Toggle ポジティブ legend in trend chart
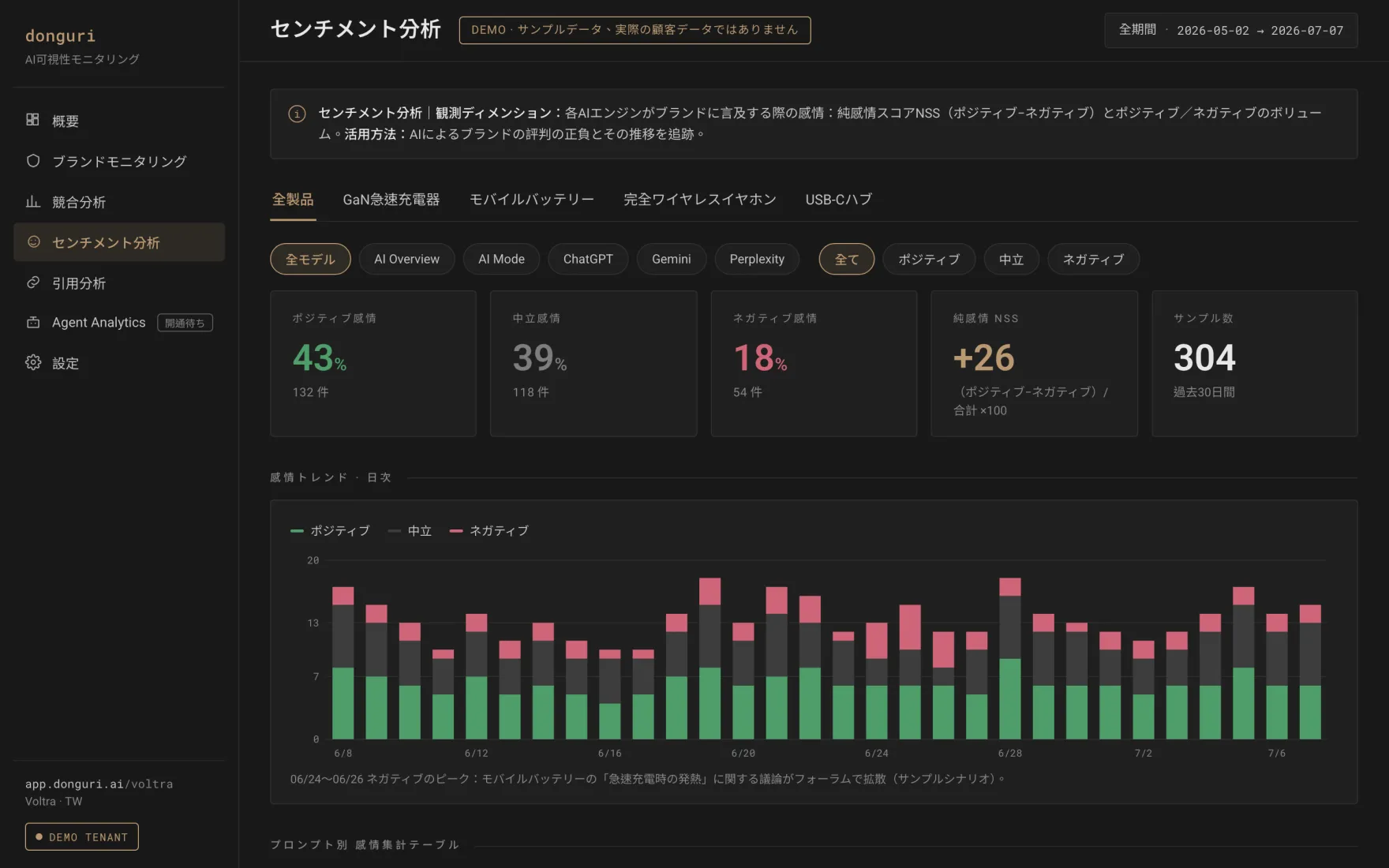 pos(330,530)
